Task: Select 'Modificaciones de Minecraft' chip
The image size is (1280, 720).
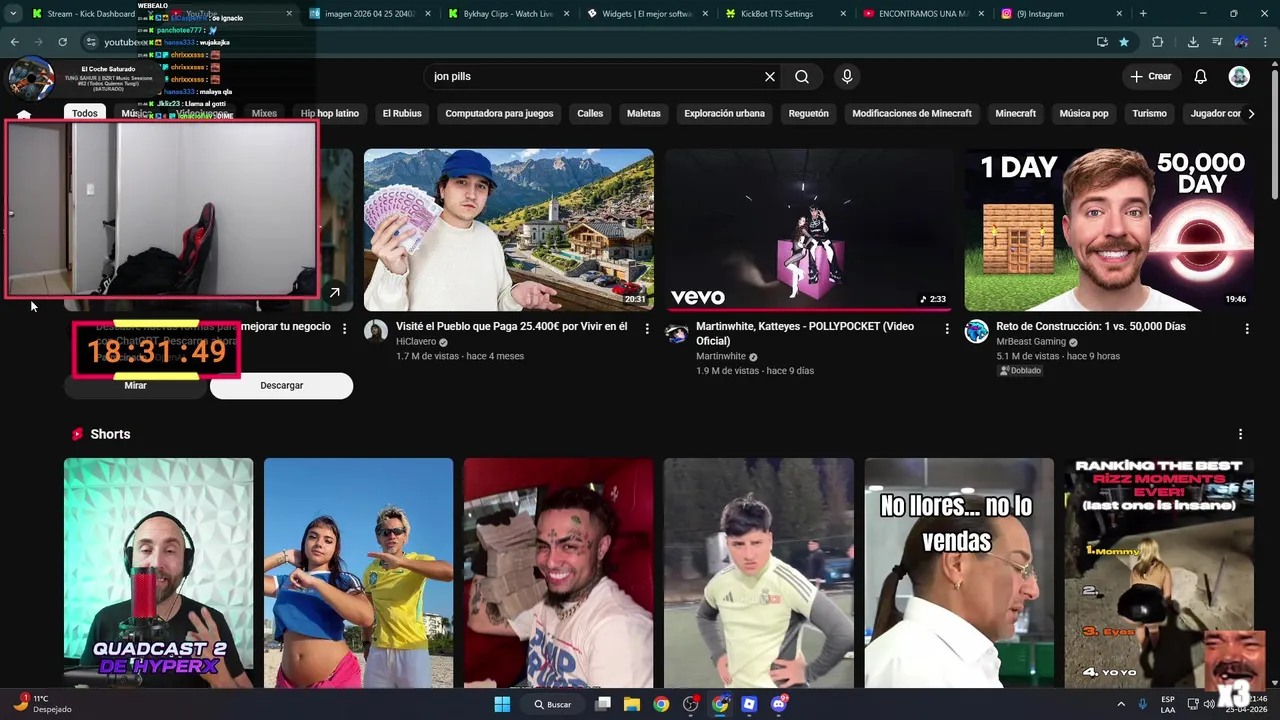Action: [912, 114]
